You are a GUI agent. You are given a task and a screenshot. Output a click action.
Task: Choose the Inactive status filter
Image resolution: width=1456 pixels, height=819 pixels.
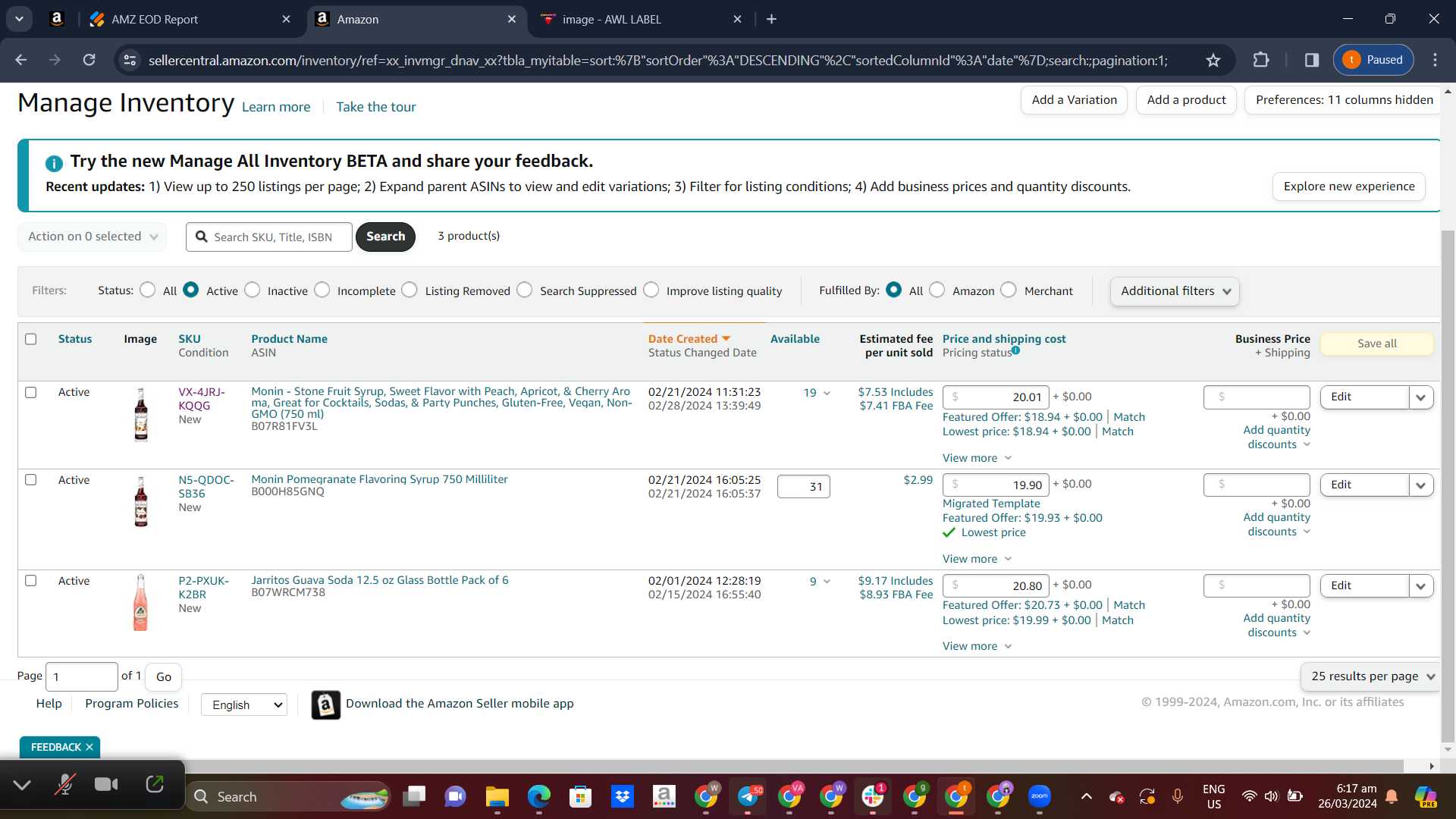[x=253, y=290]
